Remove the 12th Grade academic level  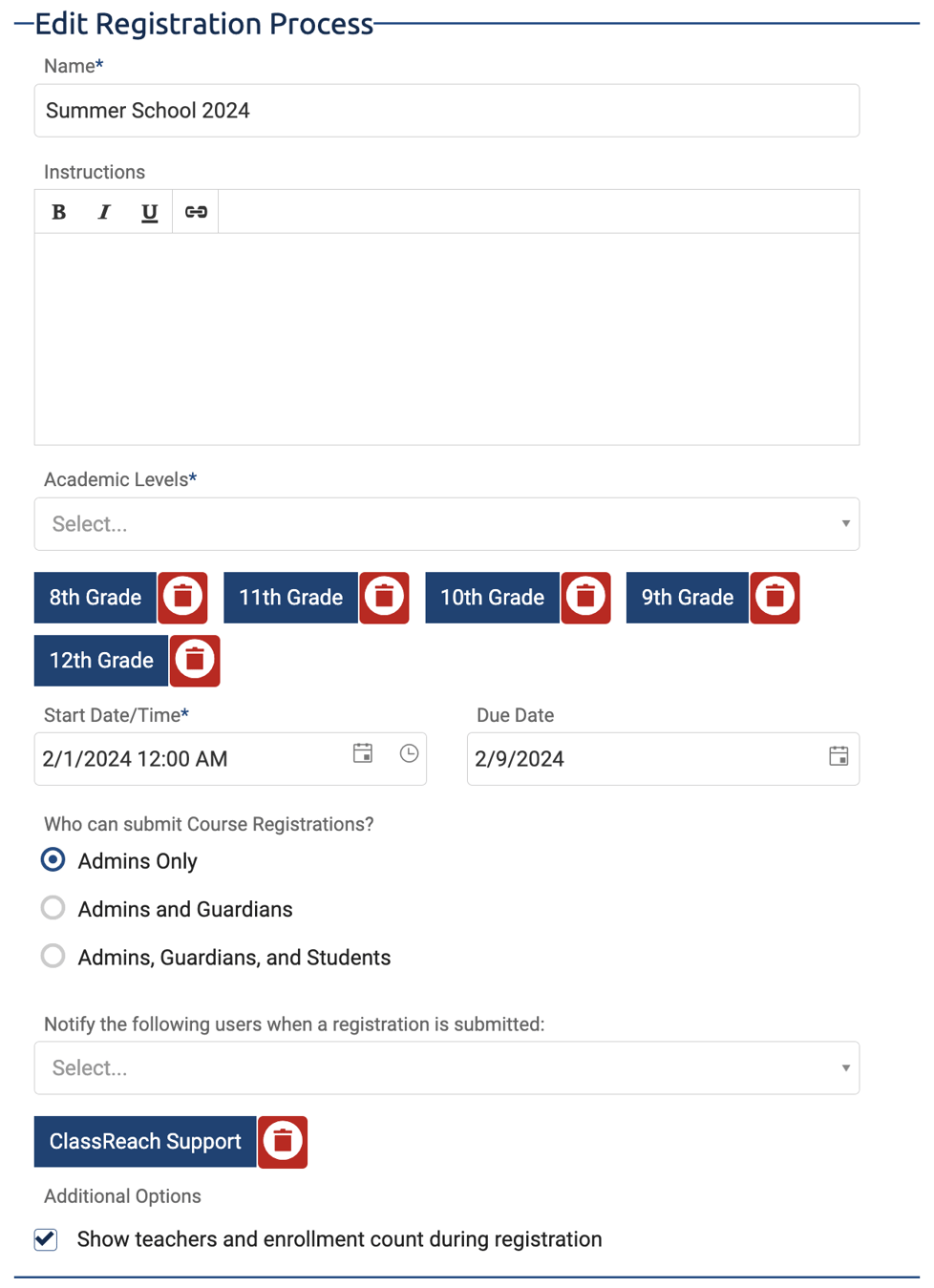(x=195, y=661)
